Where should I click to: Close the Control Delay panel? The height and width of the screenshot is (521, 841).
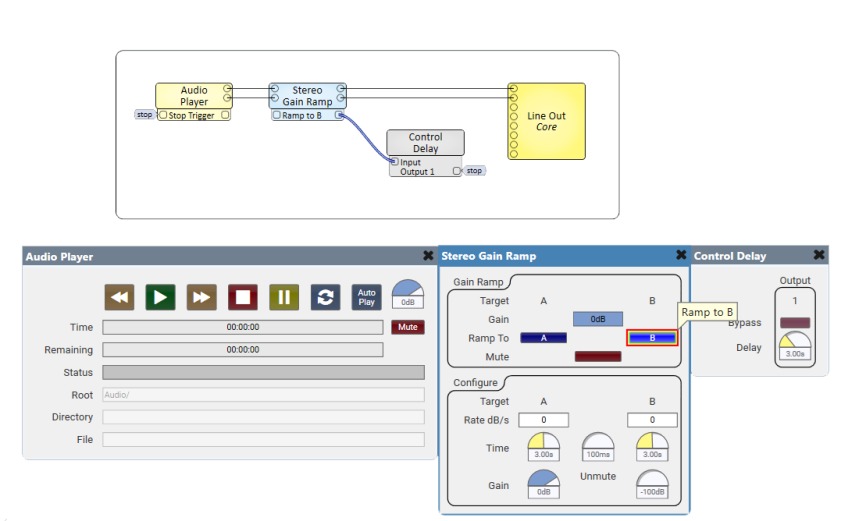(x=819, y=255)
